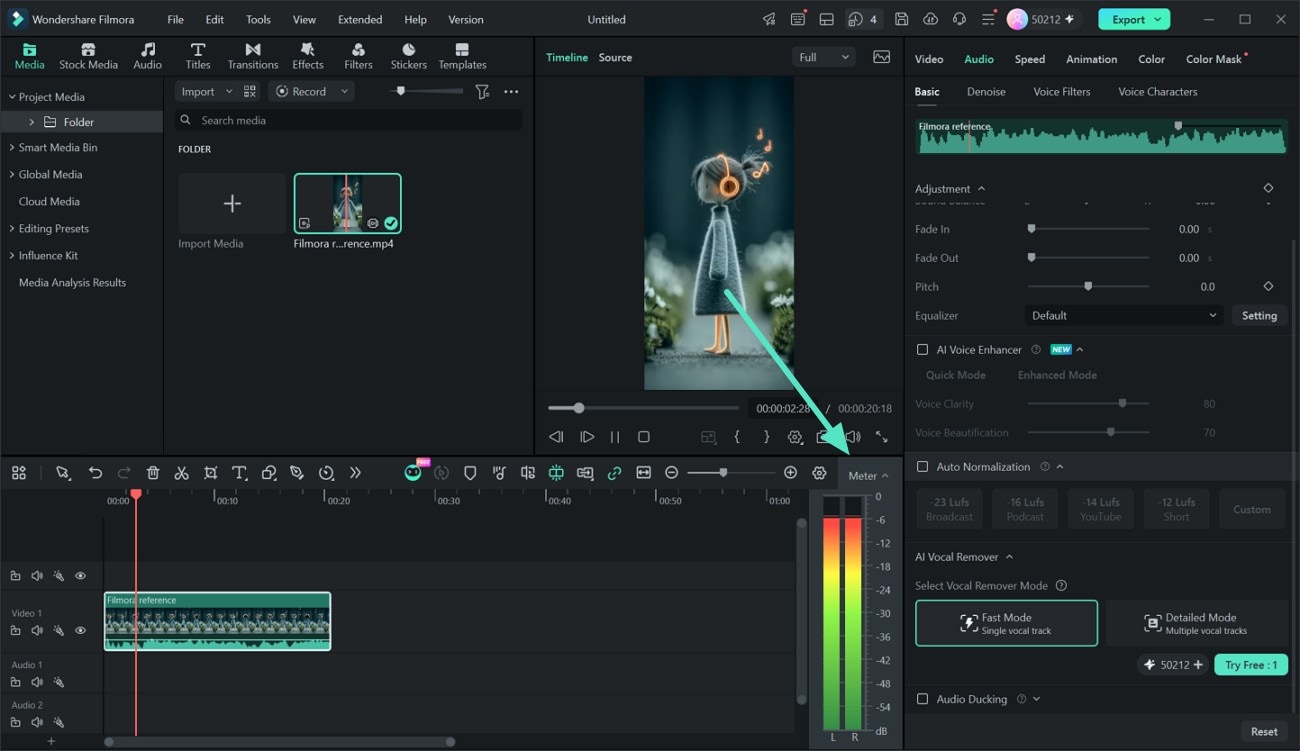The width and height of the screenshot is (1300, 751).
Task: Enable the Auto Normalization checkbox
Action: point(922,467)
